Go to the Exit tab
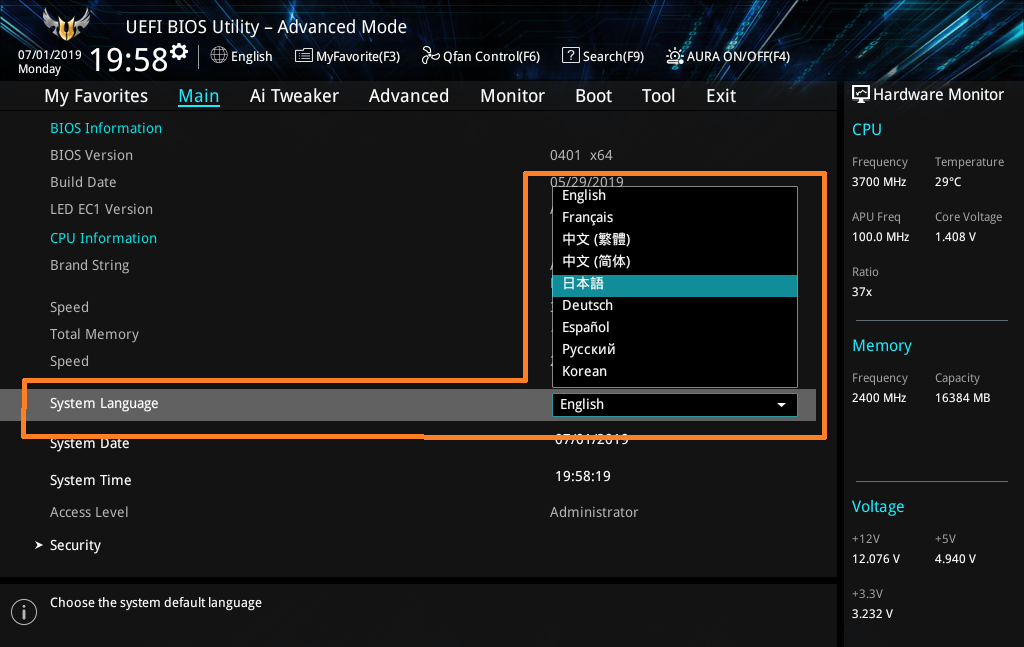1024x647 pixels. (721, 96)
